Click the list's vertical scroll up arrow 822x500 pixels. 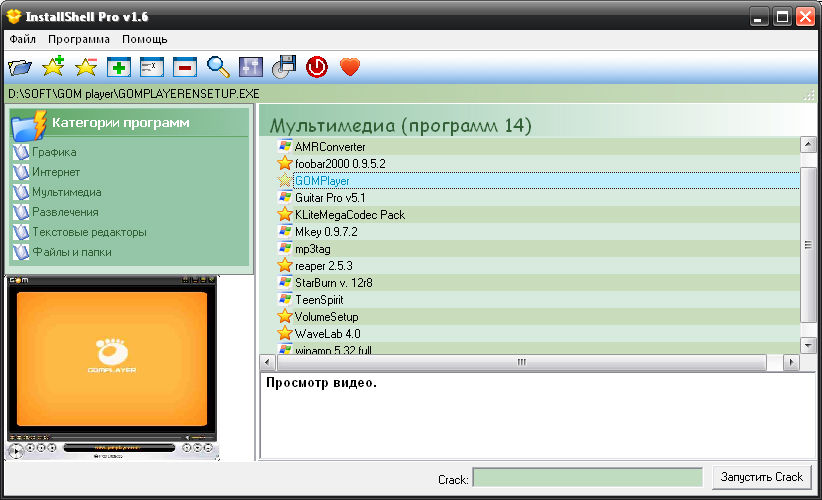(x=808, y=144)
